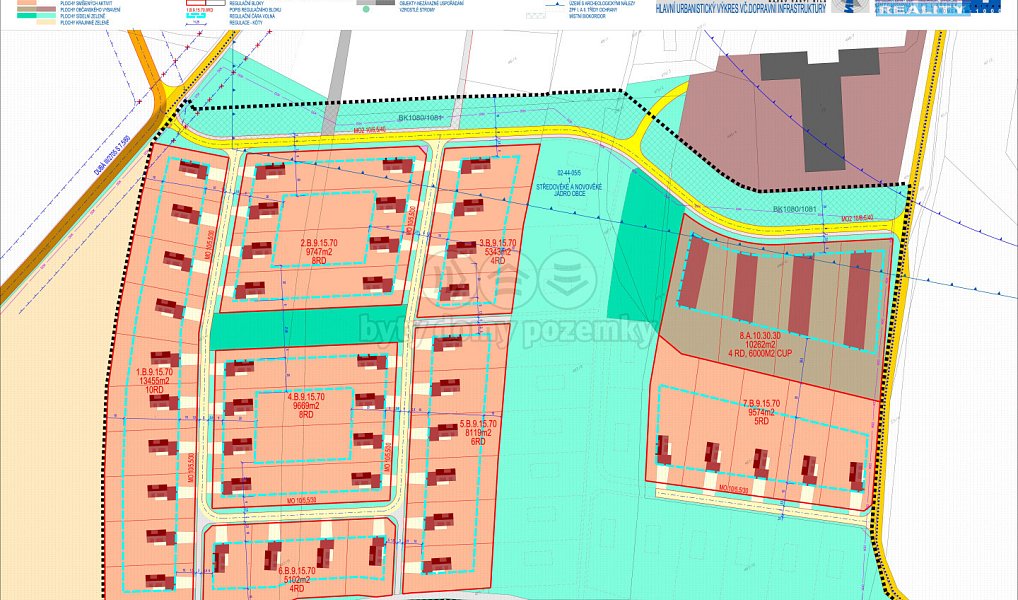
Task: Click the legend entry 'MÍSTNÍ BIOKORIDOR'
Action: click(x=587, y=16)
